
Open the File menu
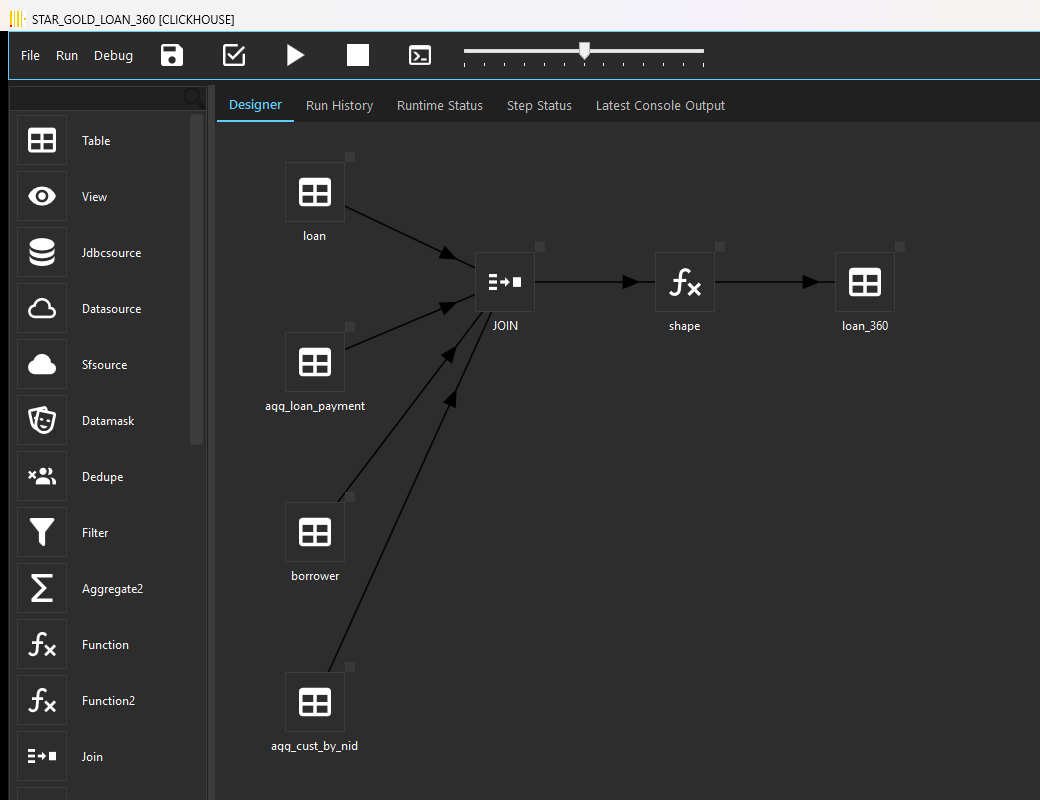tap(31, 56)
